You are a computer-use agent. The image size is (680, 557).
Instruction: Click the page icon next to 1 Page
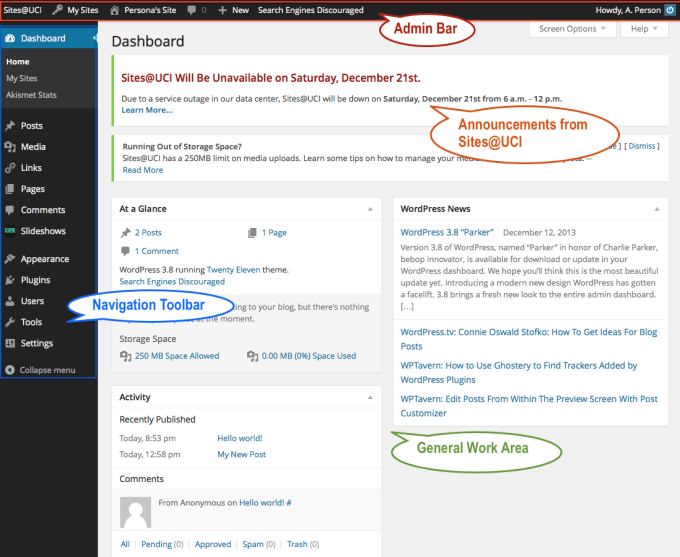click(x=252, y=233)
